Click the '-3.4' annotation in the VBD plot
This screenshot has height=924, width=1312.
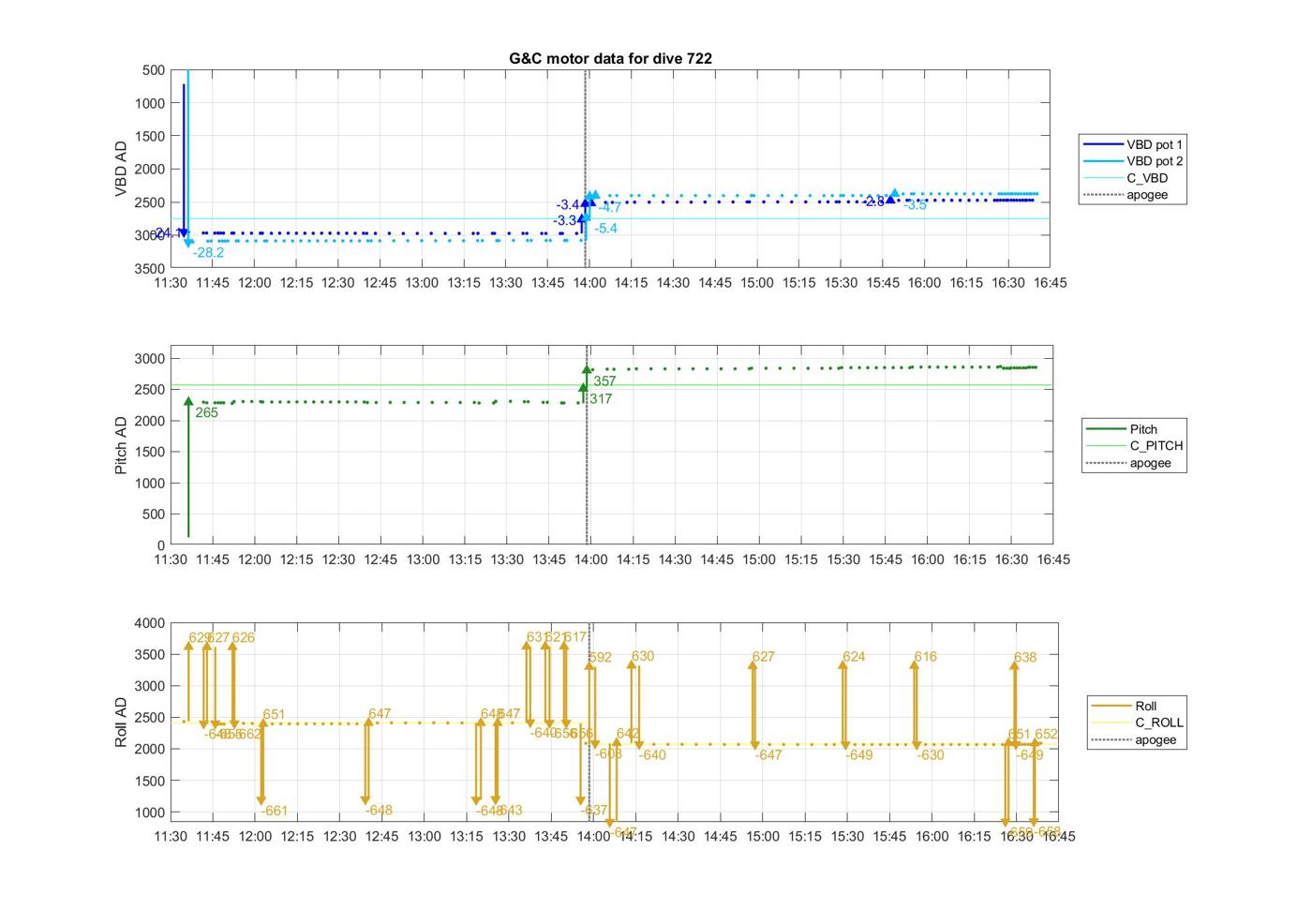click(x=568, y=205)
